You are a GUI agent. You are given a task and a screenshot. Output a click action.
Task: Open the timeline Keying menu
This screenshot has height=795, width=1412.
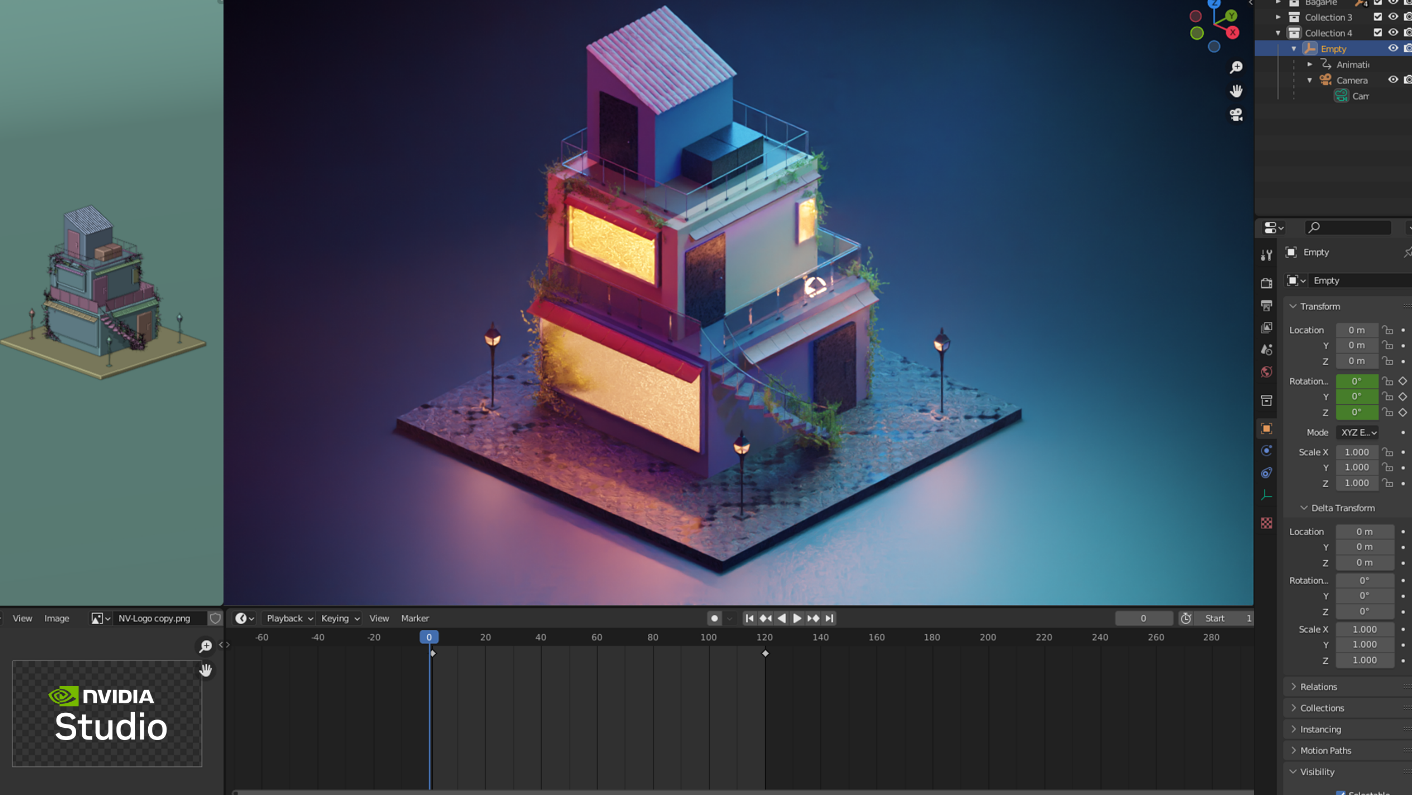point(340,618)
